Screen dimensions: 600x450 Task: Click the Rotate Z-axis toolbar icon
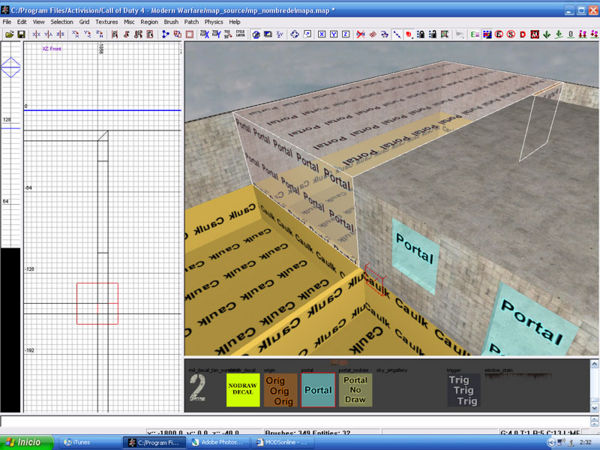click(x=100, y=34)
